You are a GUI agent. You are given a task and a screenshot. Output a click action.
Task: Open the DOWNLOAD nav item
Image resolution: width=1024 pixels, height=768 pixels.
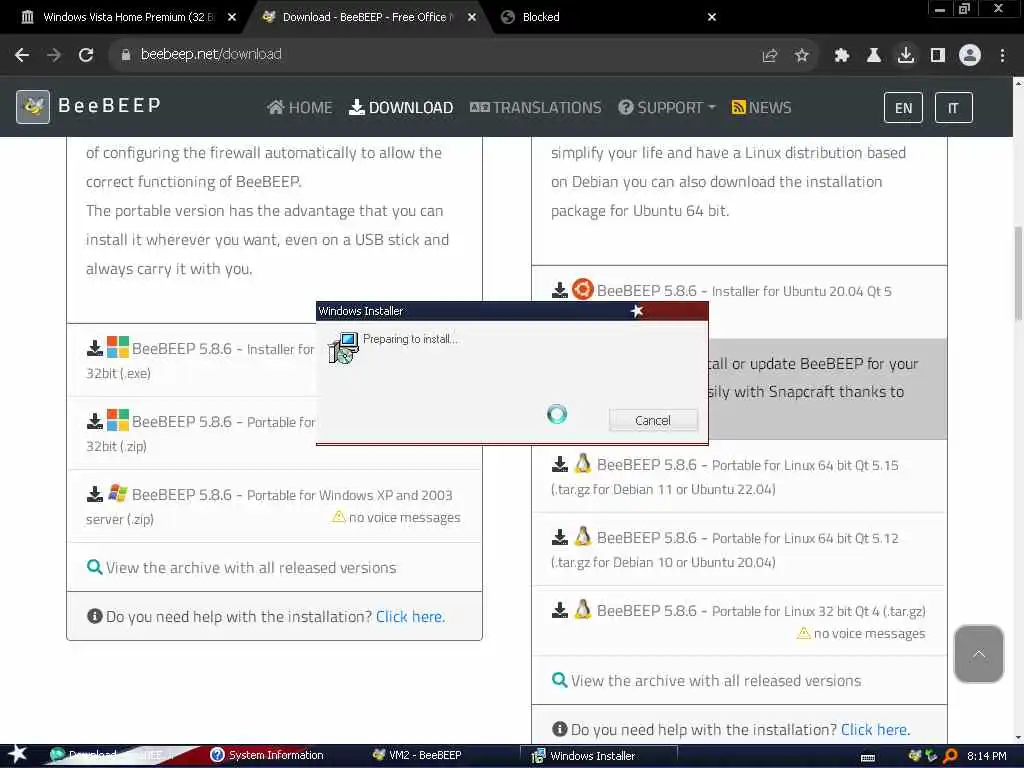[401, 107]
